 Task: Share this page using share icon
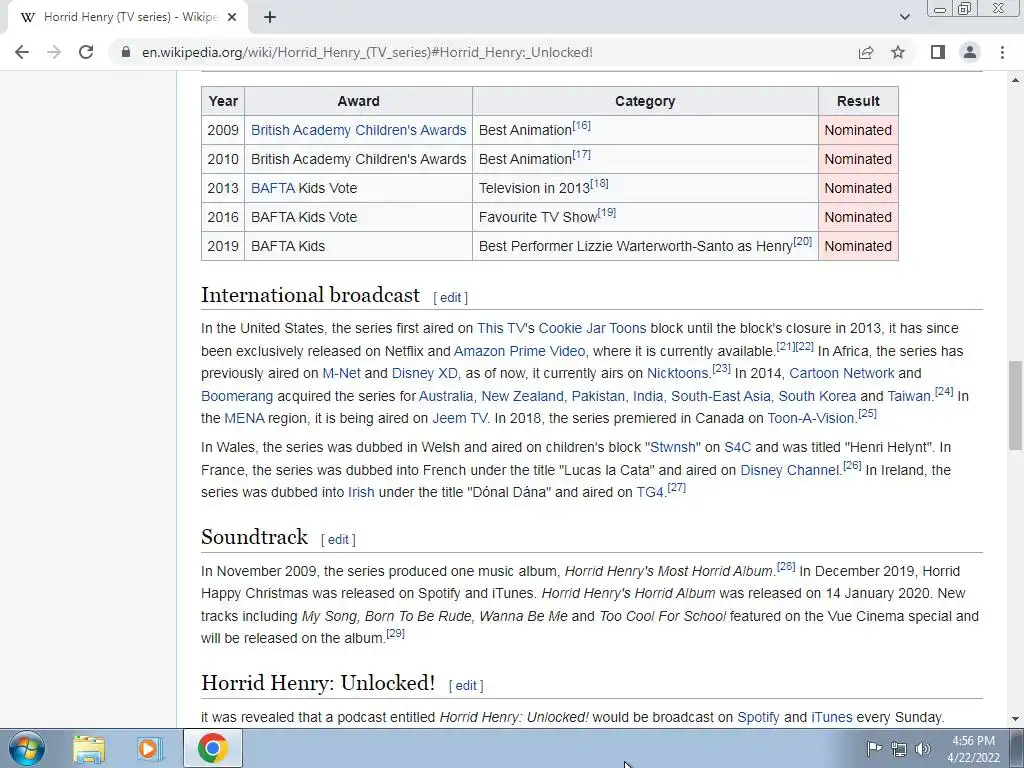pos(866,52)
